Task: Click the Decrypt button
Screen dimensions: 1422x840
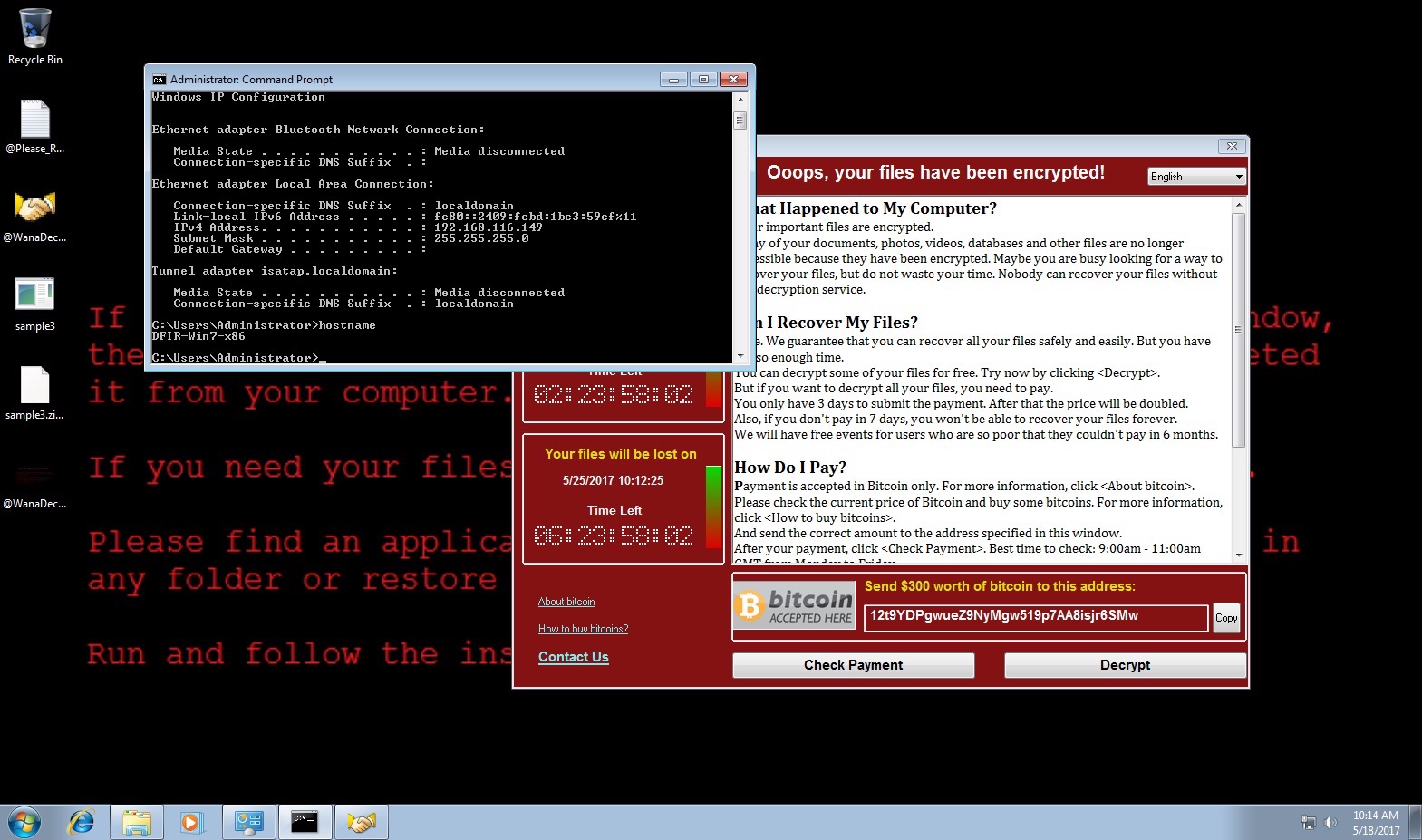Action: tap(1125, 665)
